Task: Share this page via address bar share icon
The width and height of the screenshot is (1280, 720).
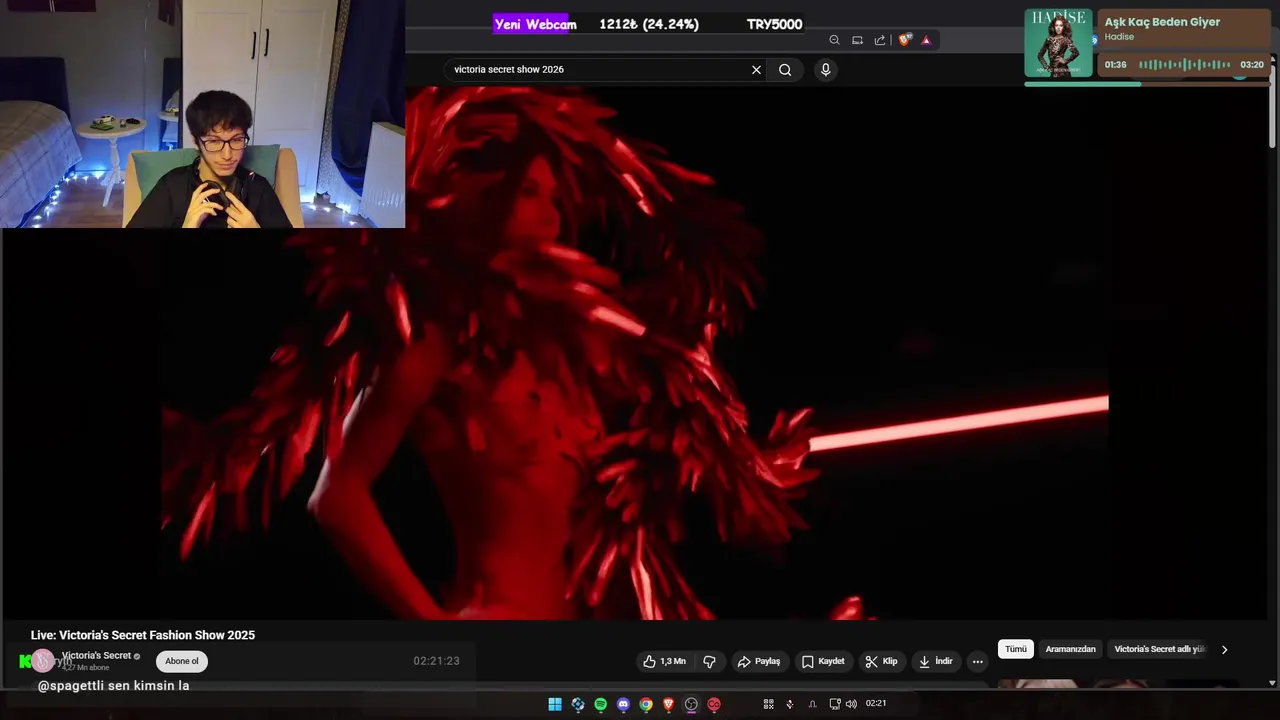Action: coord(880,40)
